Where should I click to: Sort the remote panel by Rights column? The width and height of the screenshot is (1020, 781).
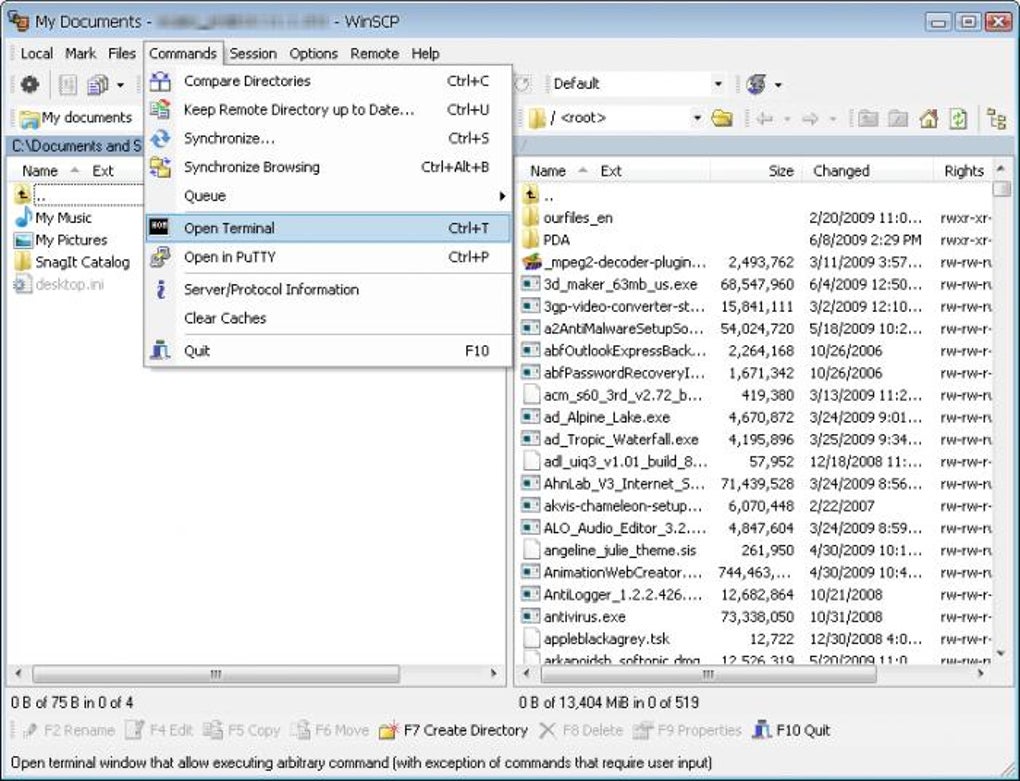pos(963,171)
